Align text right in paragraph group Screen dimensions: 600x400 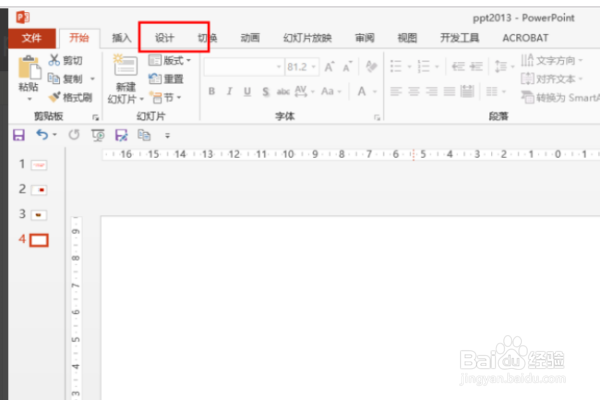432,91
